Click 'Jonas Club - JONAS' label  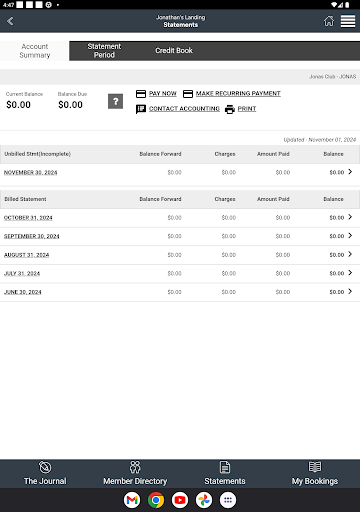(333, 77)
